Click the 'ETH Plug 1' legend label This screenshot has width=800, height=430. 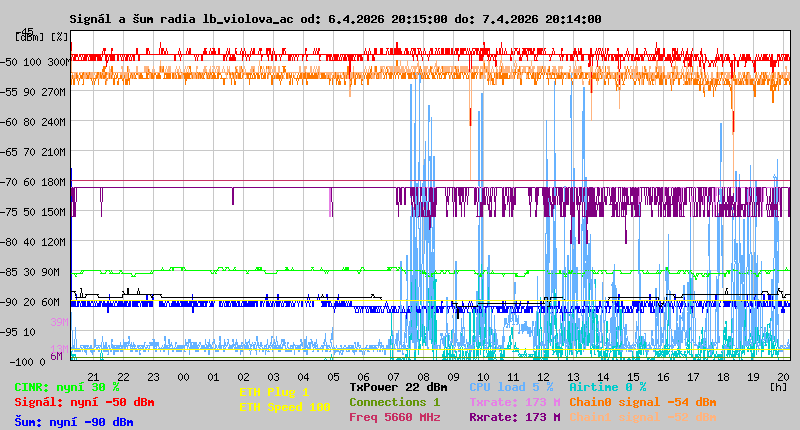point(274,392)
